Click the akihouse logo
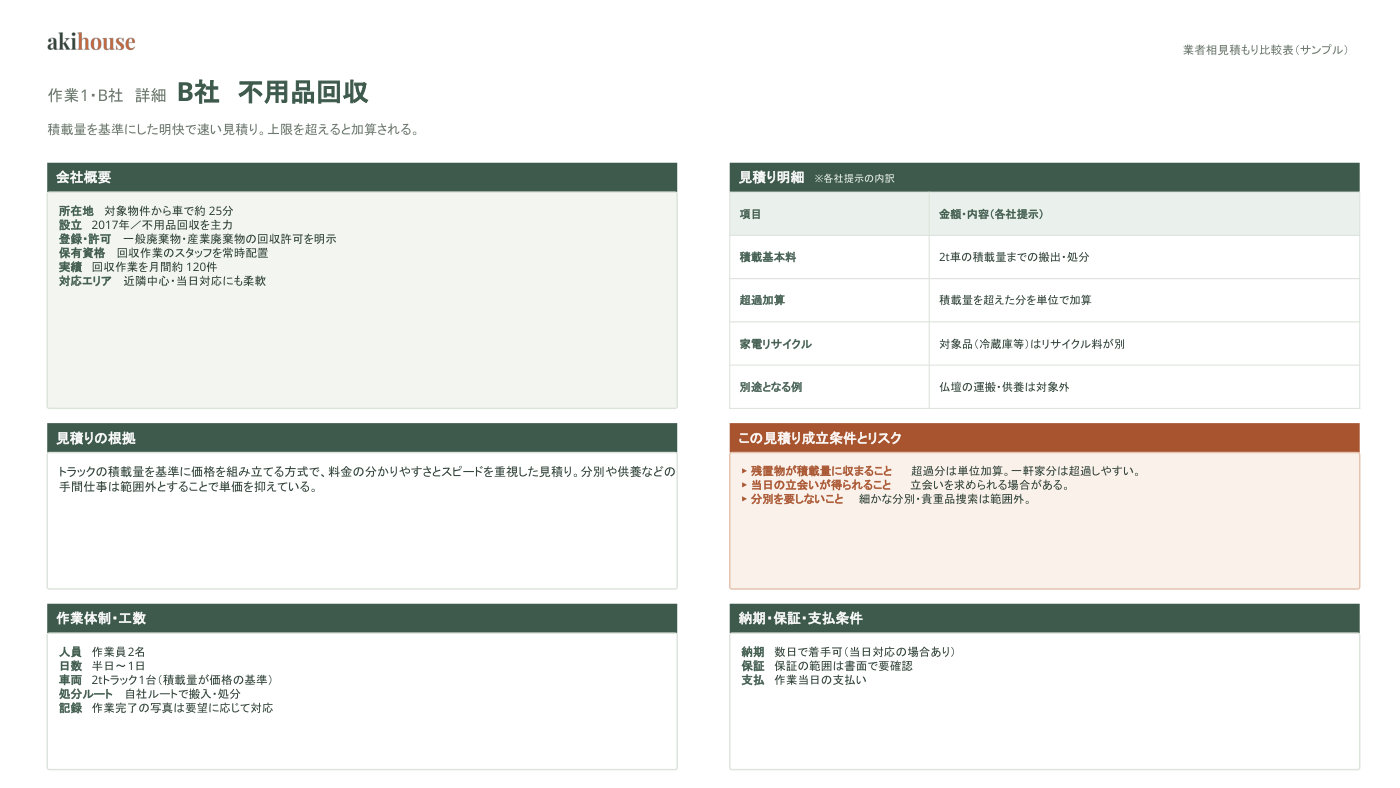This screenshot has height=788, width=1400. (91, 42)
